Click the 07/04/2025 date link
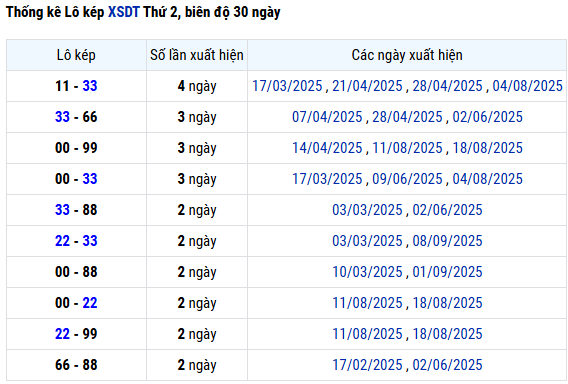568x384 pixels. [x=327, y=117]
